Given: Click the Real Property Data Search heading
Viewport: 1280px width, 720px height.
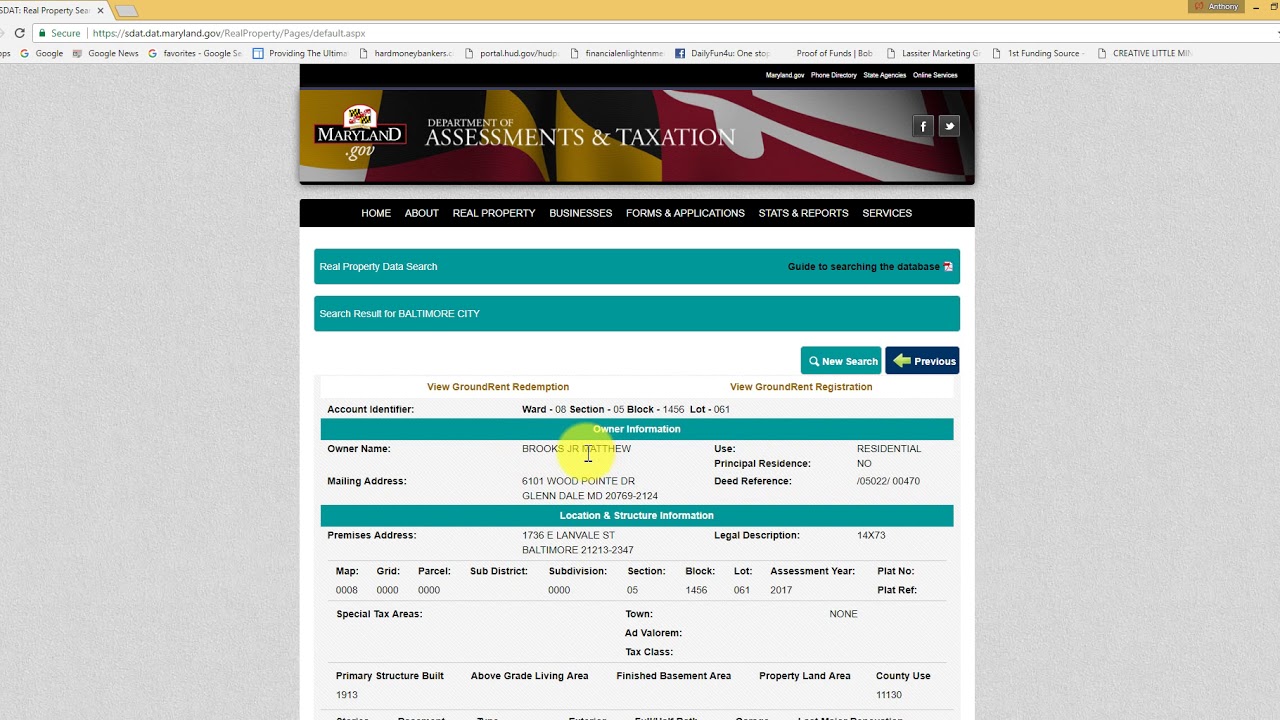Looking at the screenshot, I should click(378, 267).
